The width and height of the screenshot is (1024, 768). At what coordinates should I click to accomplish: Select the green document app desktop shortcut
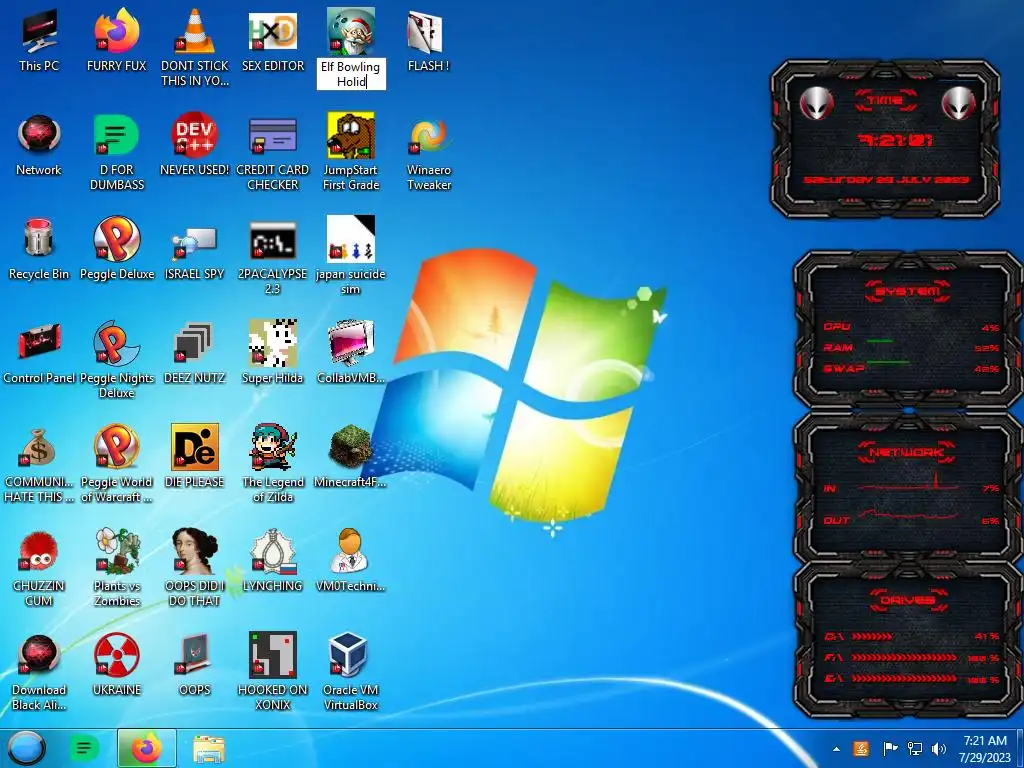coord(116,135)
